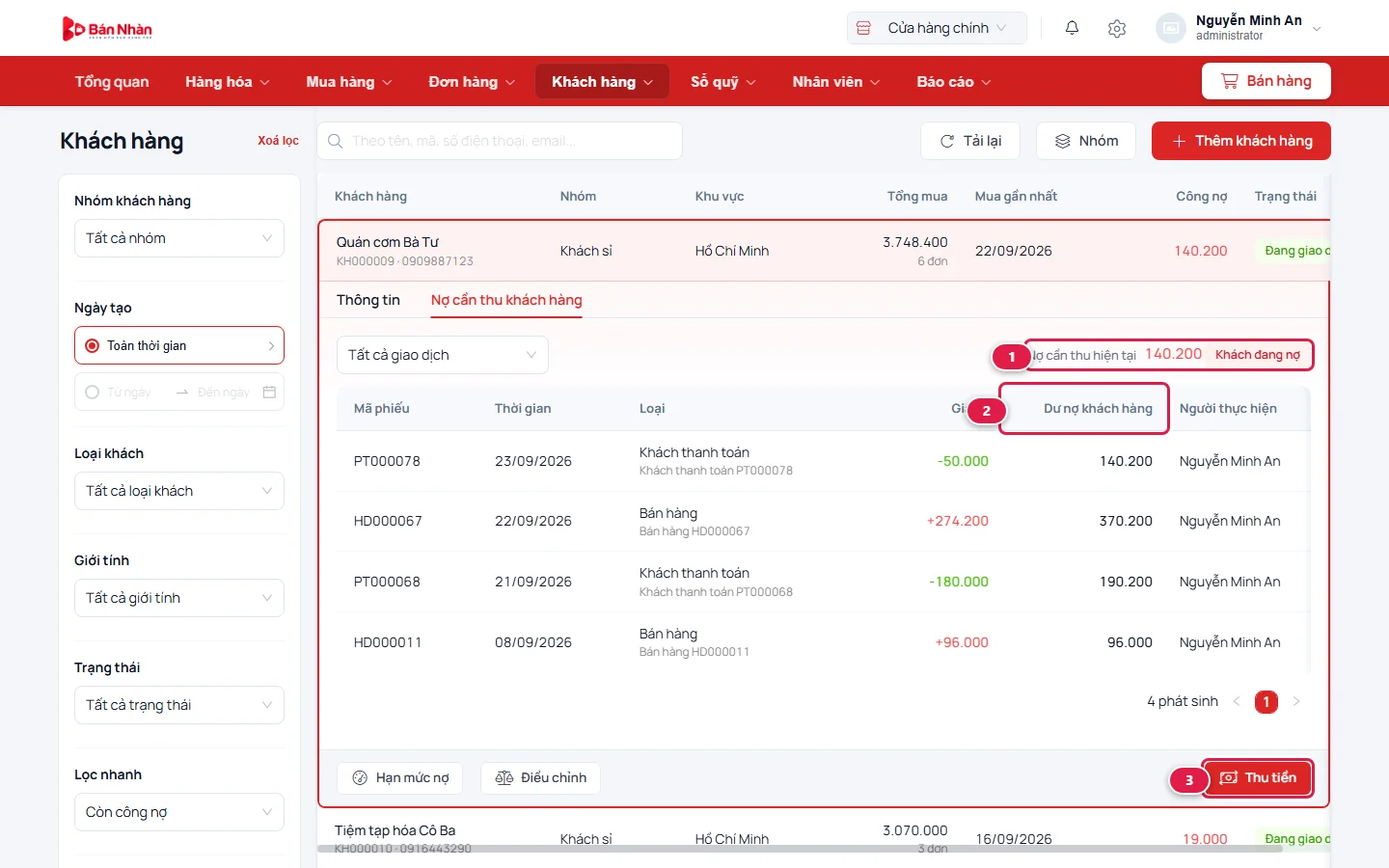Go to next page arrow in debt list
1389x868 pixels.
coord(1296,701)
